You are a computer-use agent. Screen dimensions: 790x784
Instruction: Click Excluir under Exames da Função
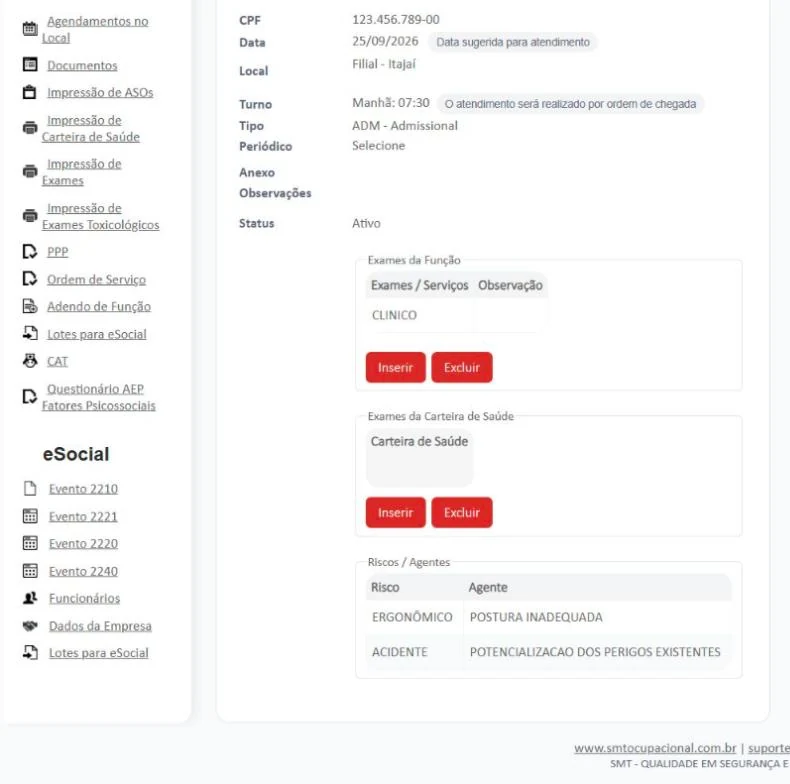(x=462, y=367)
